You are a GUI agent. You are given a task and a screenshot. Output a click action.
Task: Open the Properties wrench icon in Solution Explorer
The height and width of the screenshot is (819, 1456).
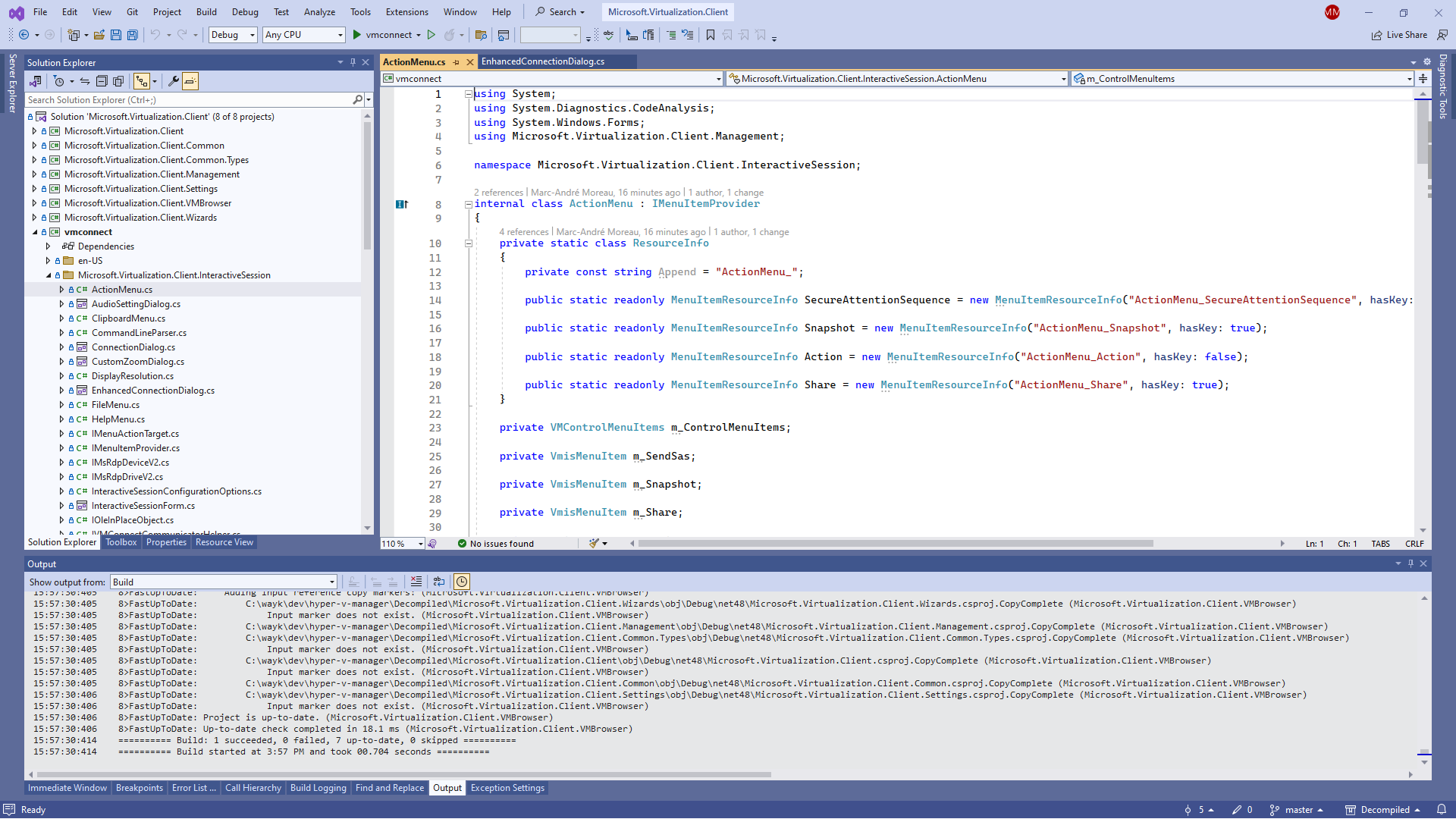(x=174, y=81)
